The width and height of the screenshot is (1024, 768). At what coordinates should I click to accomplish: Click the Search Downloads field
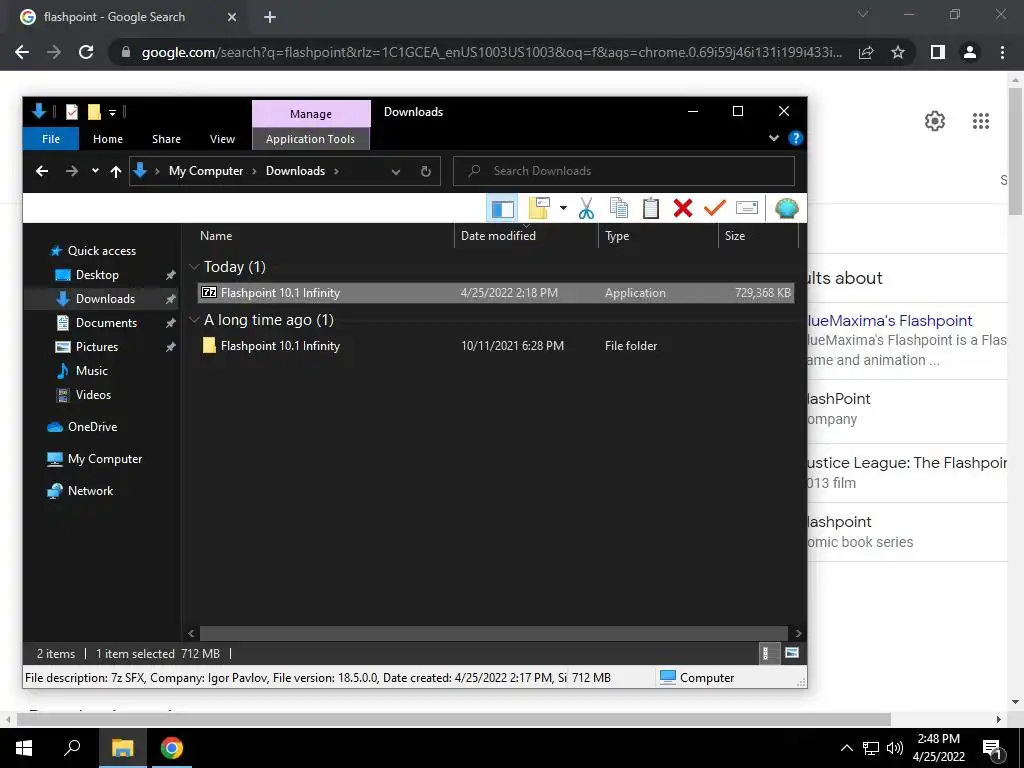tap(624, 171)
